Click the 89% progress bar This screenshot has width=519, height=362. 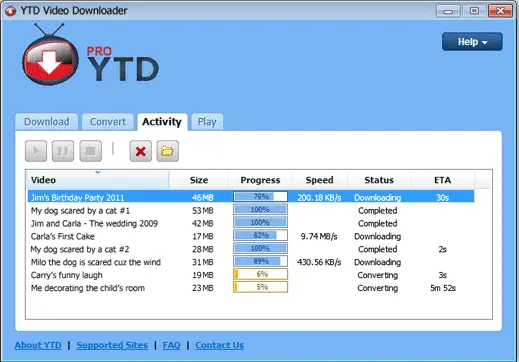pyautogui.click(x=260, y=261)
